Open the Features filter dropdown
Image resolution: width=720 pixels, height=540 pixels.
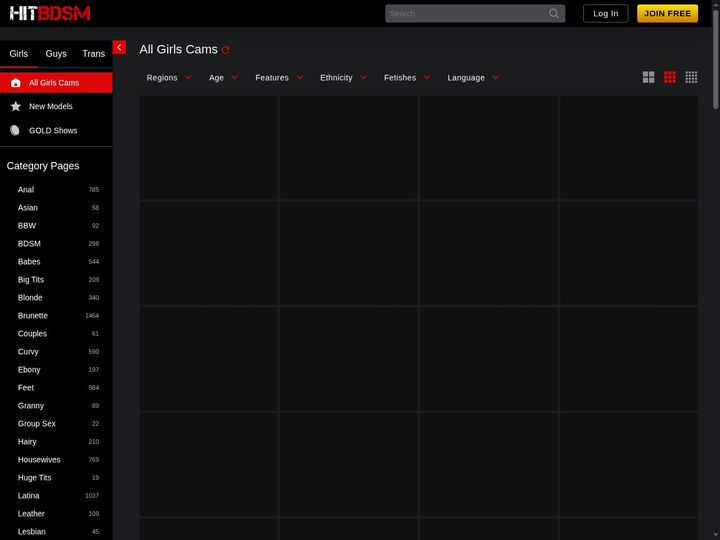[x=279, y=78]
